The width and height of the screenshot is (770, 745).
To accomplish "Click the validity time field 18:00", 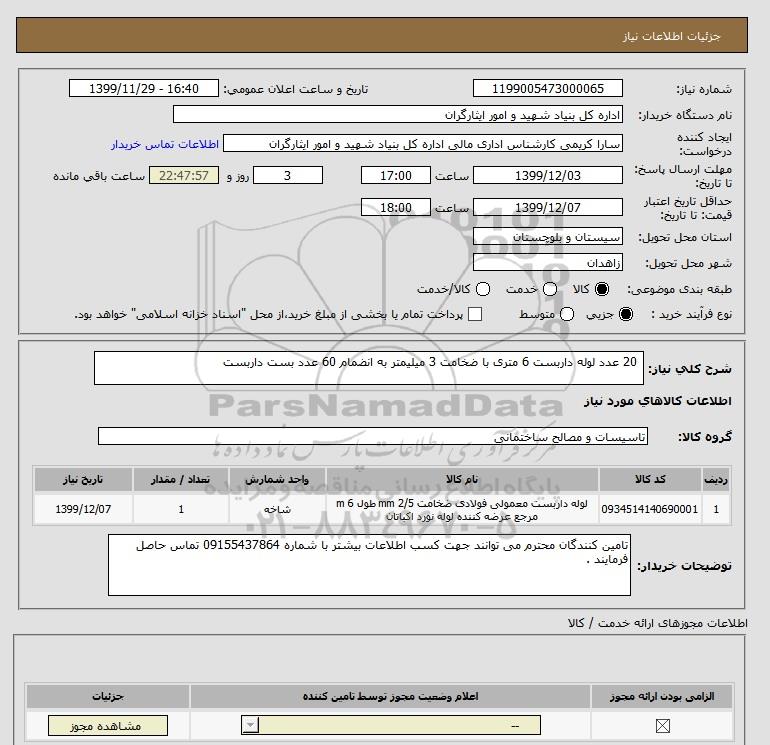I will pos(396,207).
